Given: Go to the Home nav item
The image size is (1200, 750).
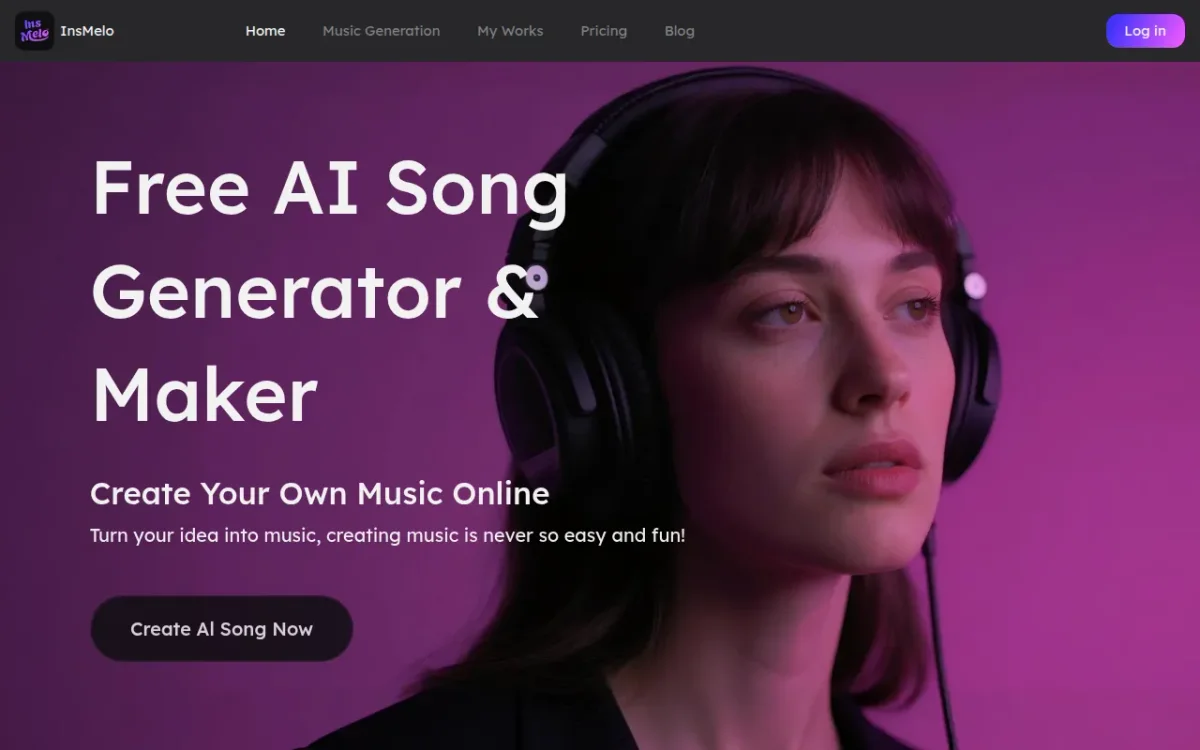Looking at the screenshot, I should (x=265, y=31).
